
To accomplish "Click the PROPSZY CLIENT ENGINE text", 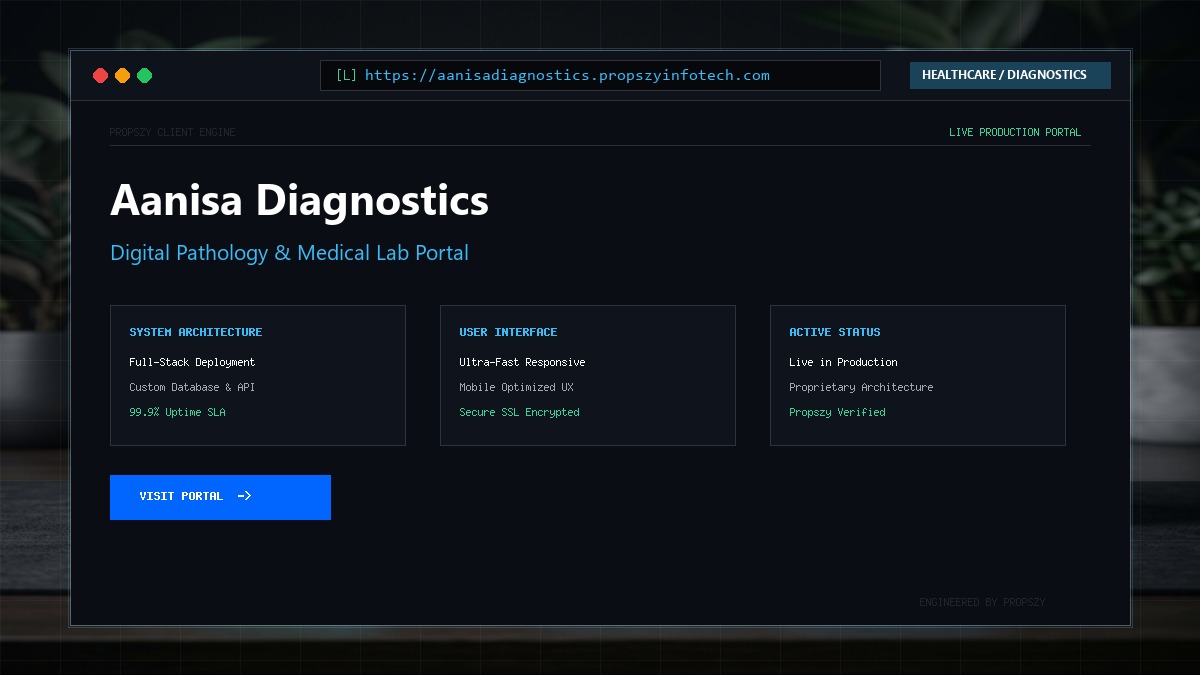I will [172, 132].
